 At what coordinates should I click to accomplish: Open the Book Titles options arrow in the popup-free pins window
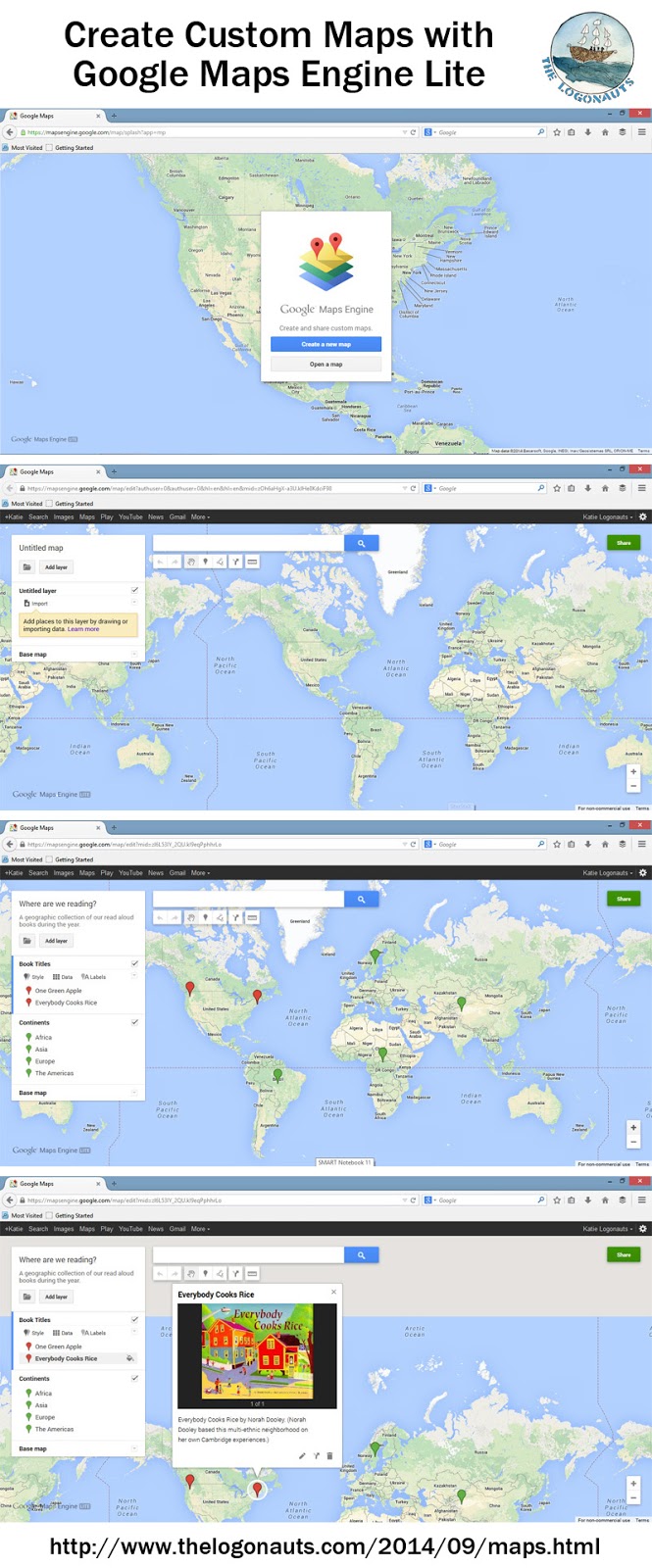click(x=134, y=975)
